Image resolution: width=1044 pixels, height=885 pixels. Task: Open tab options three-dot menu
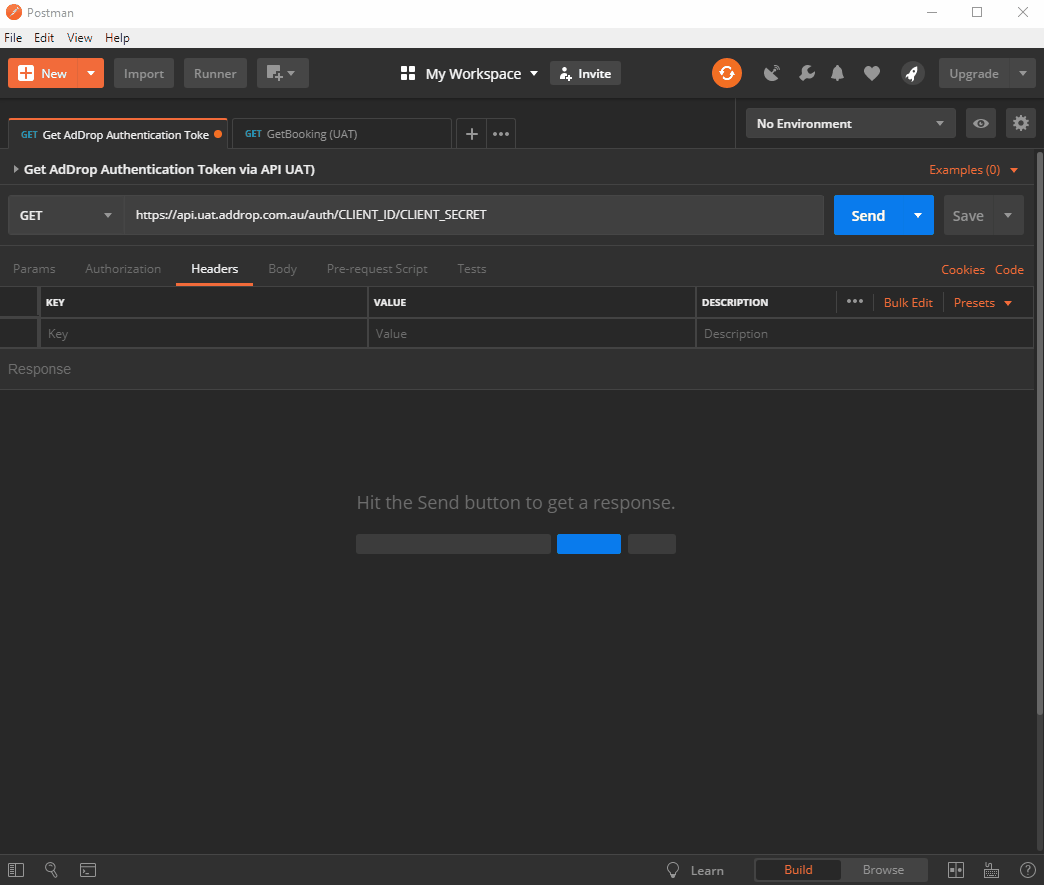pos(501,134)
